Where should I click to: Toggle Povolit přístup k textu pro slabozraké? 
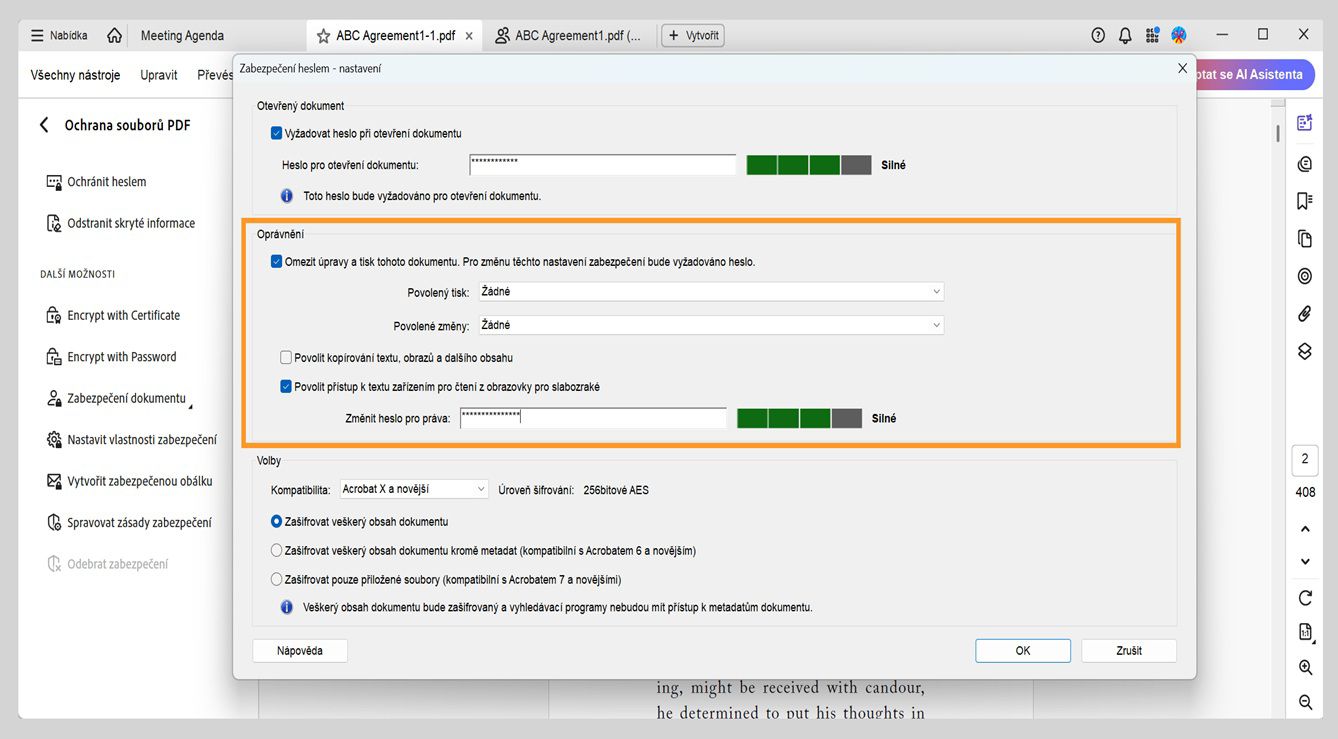coord(287,386)
